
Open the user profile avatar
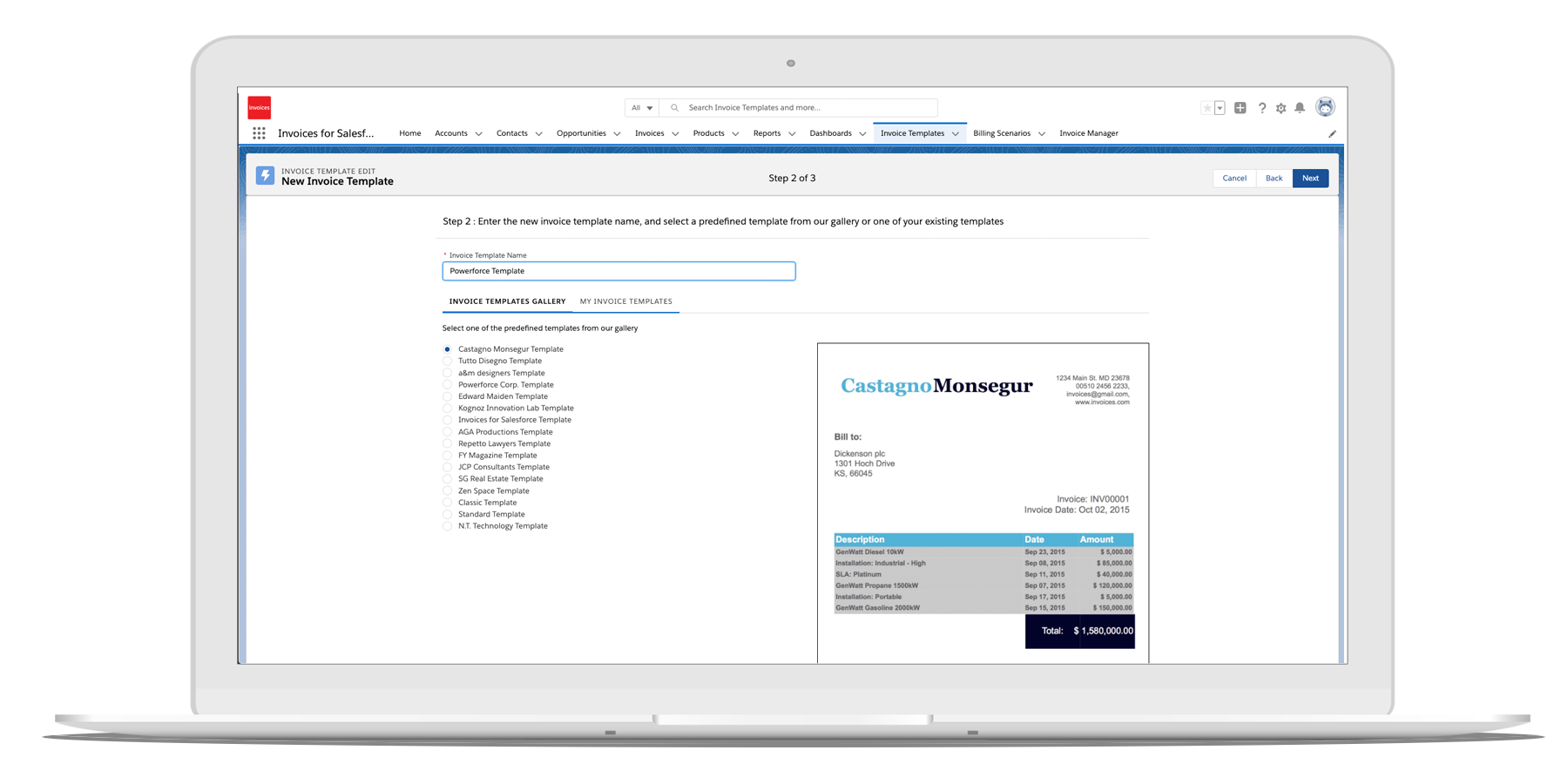pos(1325,107)
